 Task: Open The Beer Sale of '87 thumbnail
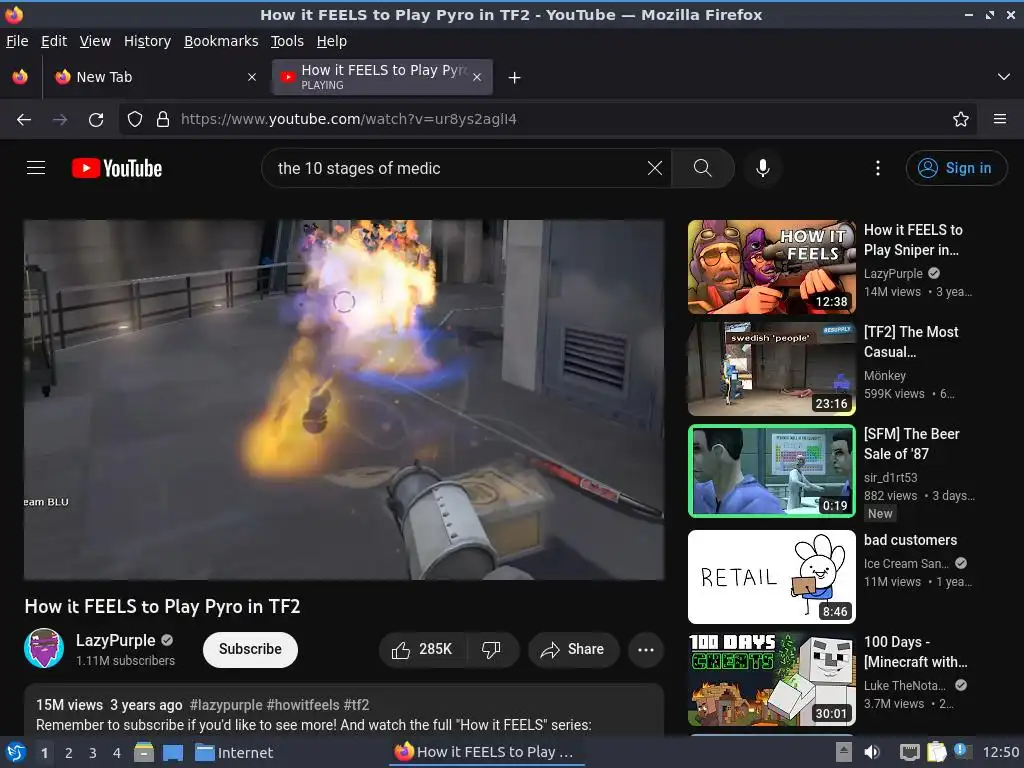click(x=772, y=471)
